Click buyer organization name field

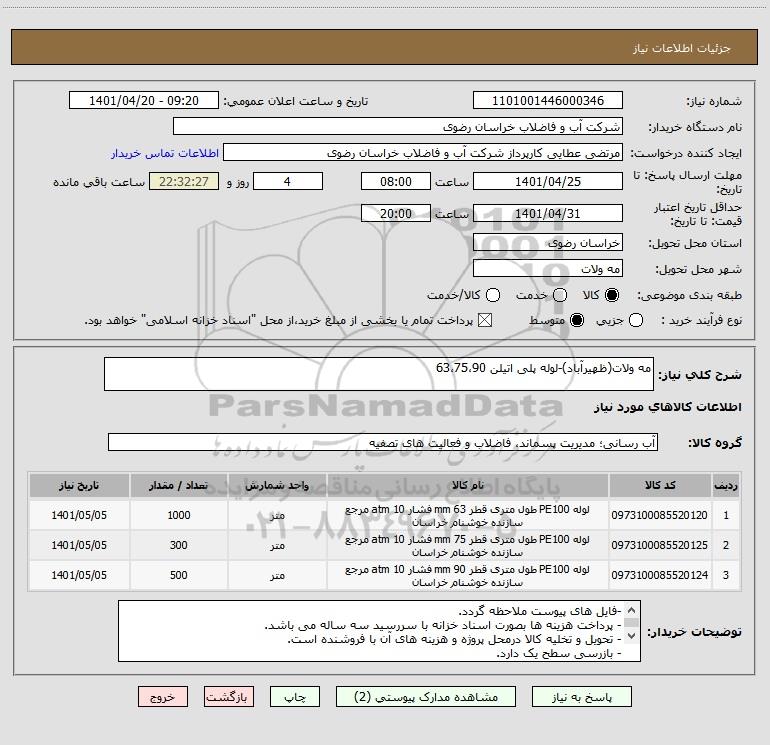[x=398, y=127]
